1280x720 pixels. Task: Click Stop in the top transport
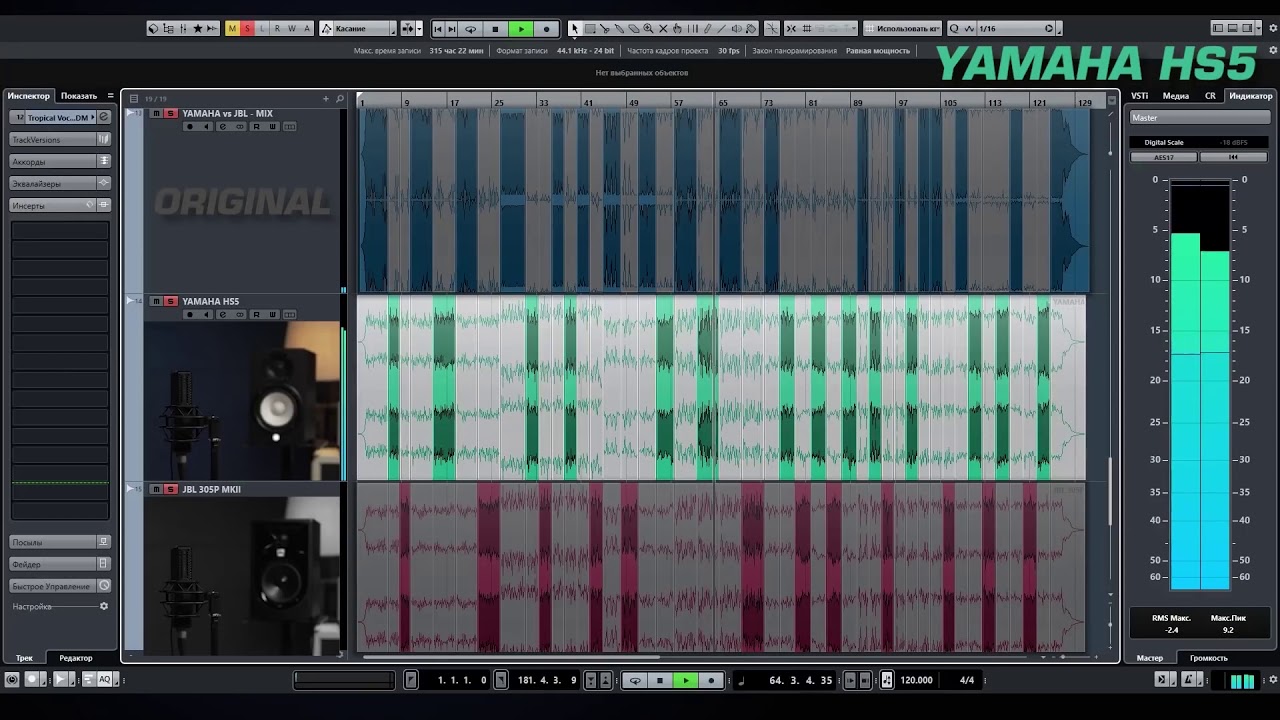(495, 29)
